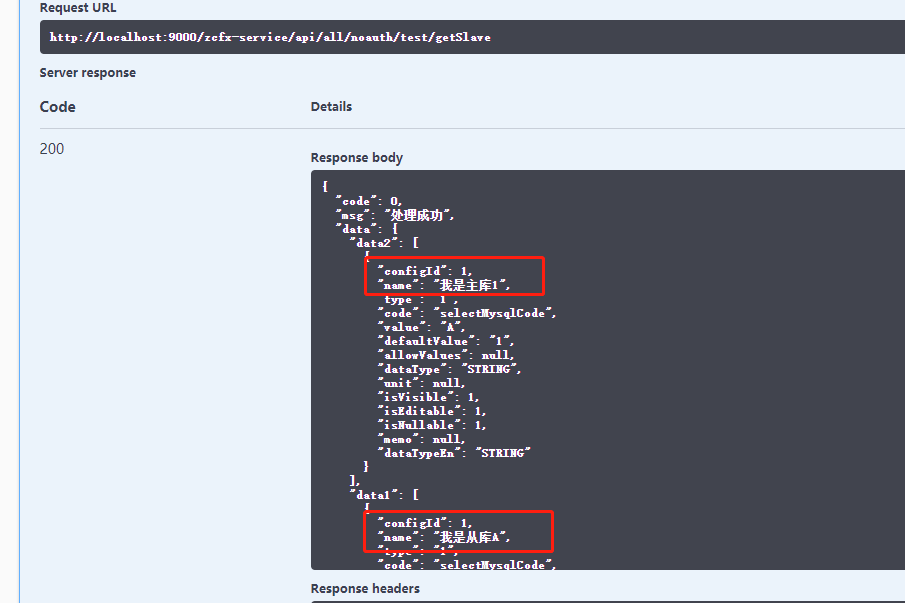Click the "value": "A" line
The image size is (905, 603).
421,327
